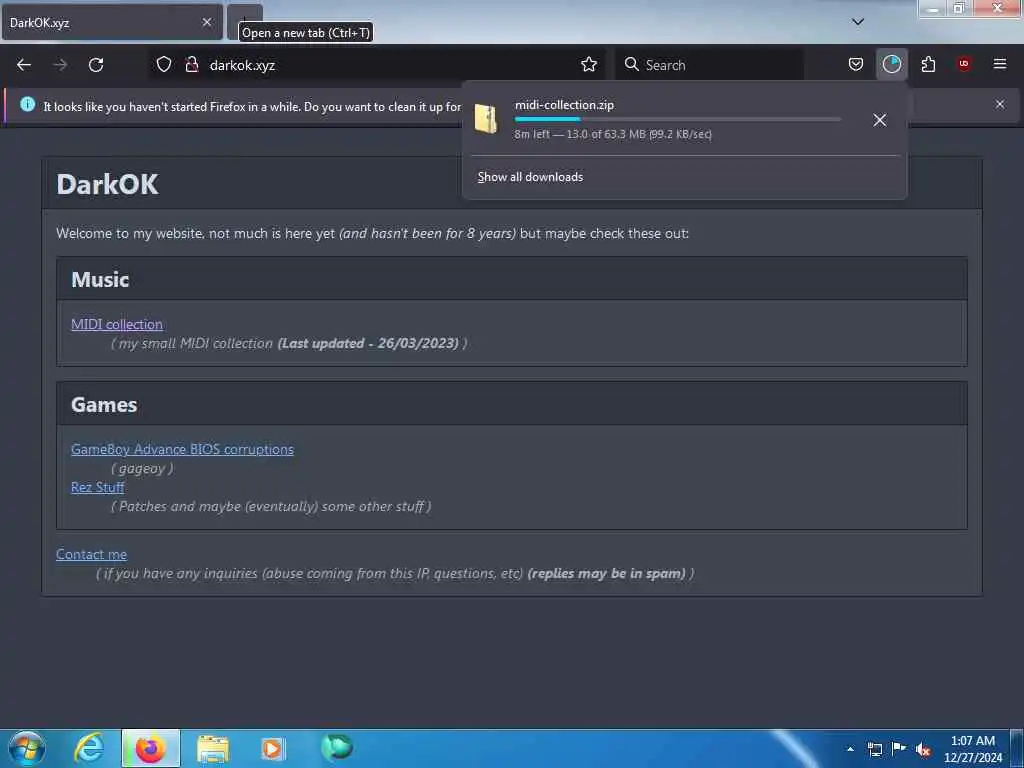Launch Internet Explorer from taskbar
Viewport: 1024px width, 768px height.
(x=88, y=748)
